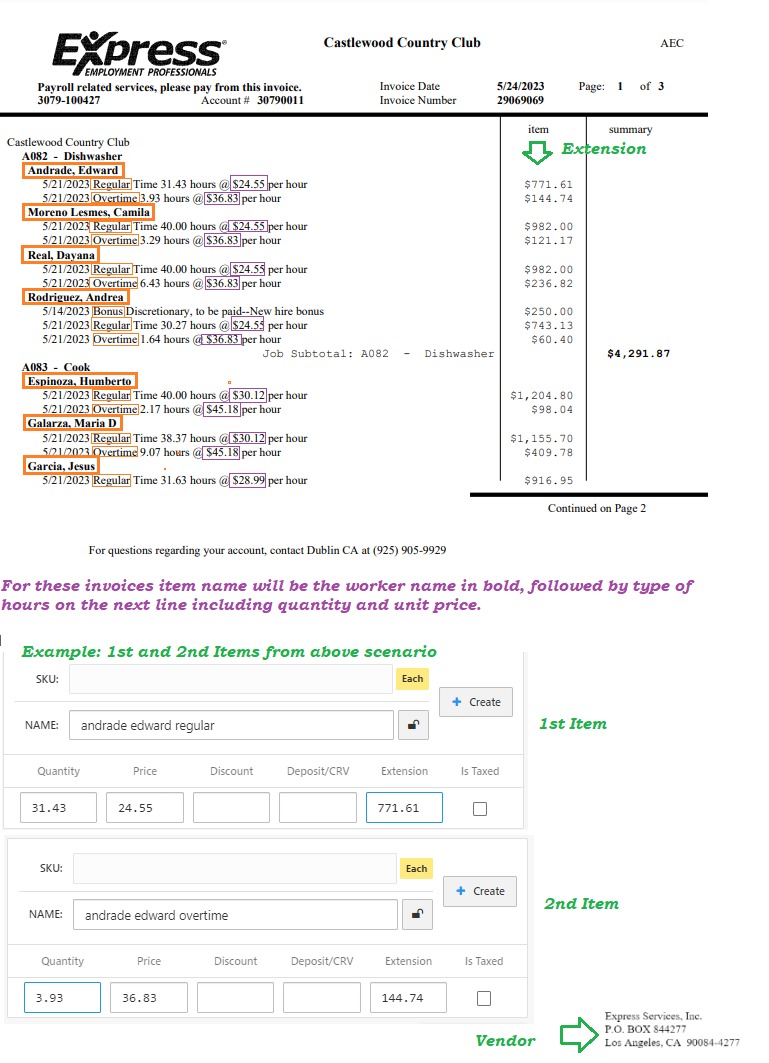Click the unlock icon beside andrade edward overtime
Viewport: 769px width, 1063px height.
[417, 915]
